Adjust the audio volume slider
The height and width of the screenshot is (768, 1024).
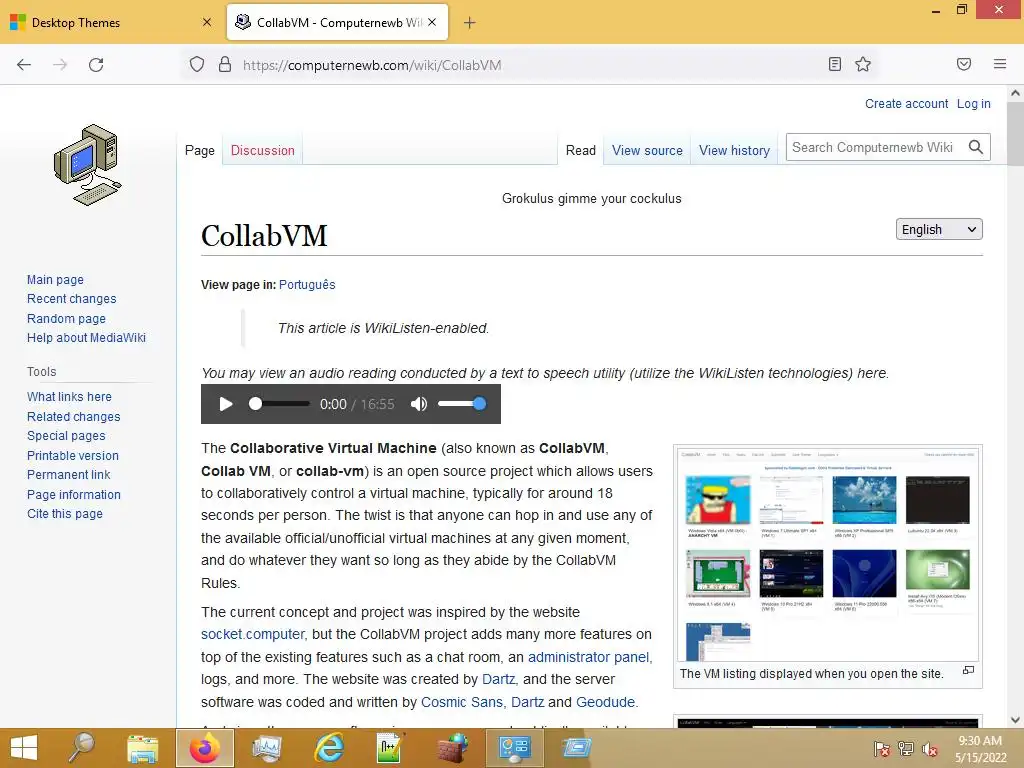pyautogui.click(x=462, y=404)
